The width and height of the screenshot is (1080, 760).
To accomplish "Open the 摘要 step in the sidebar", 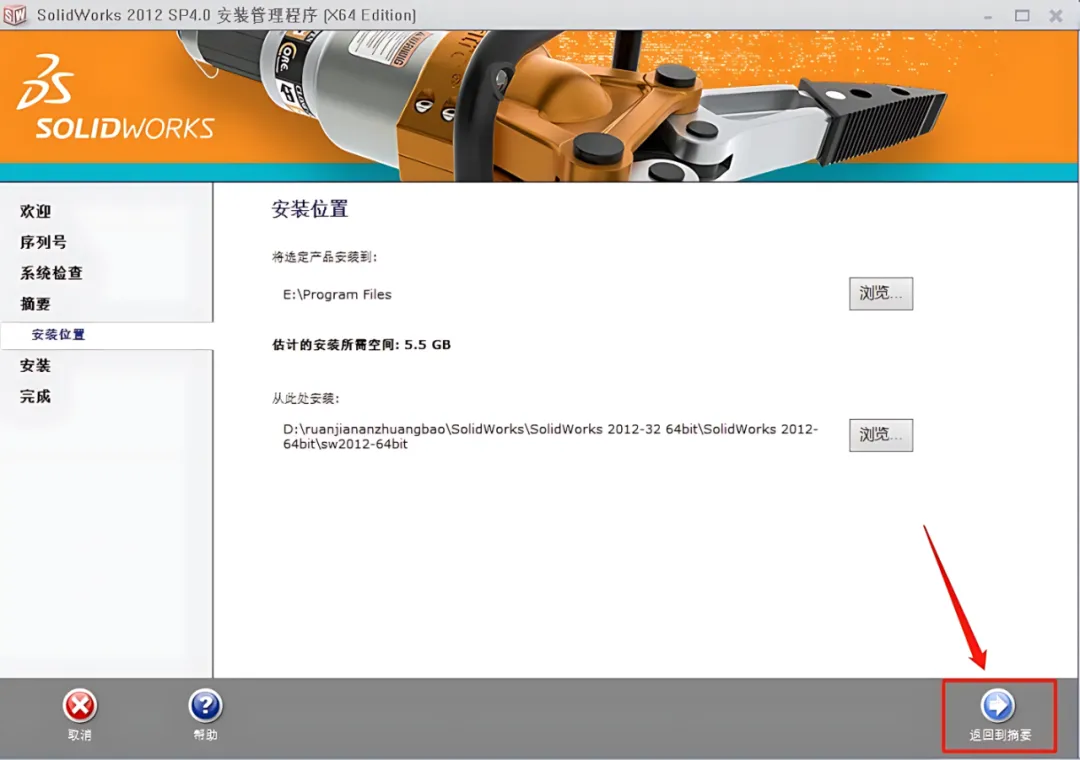I will pos(35,304).
